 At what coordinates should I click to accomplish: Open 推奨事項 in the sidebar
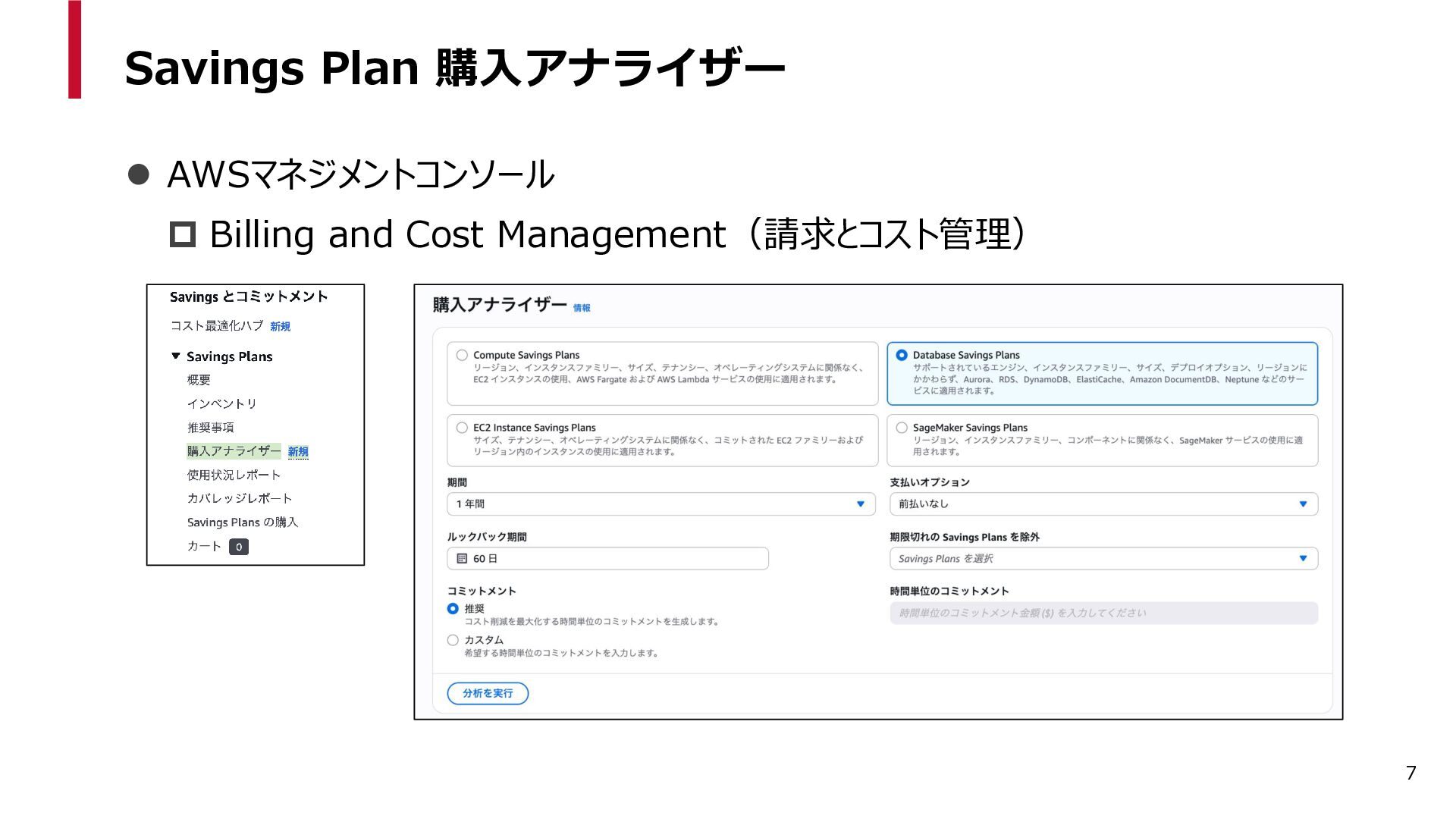(x=211, y=428)
